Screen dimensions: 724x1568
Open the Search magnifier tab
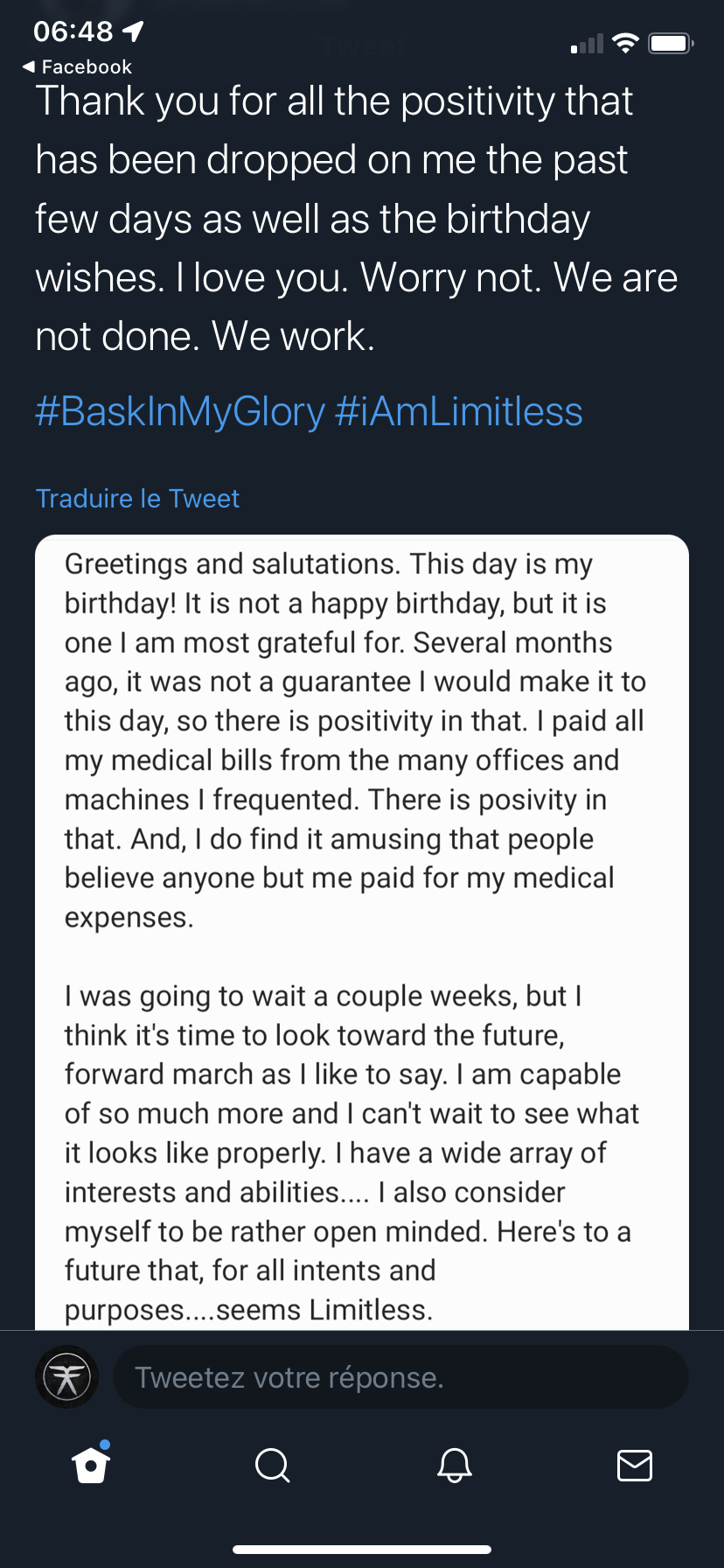click(x=272, y=1465)
